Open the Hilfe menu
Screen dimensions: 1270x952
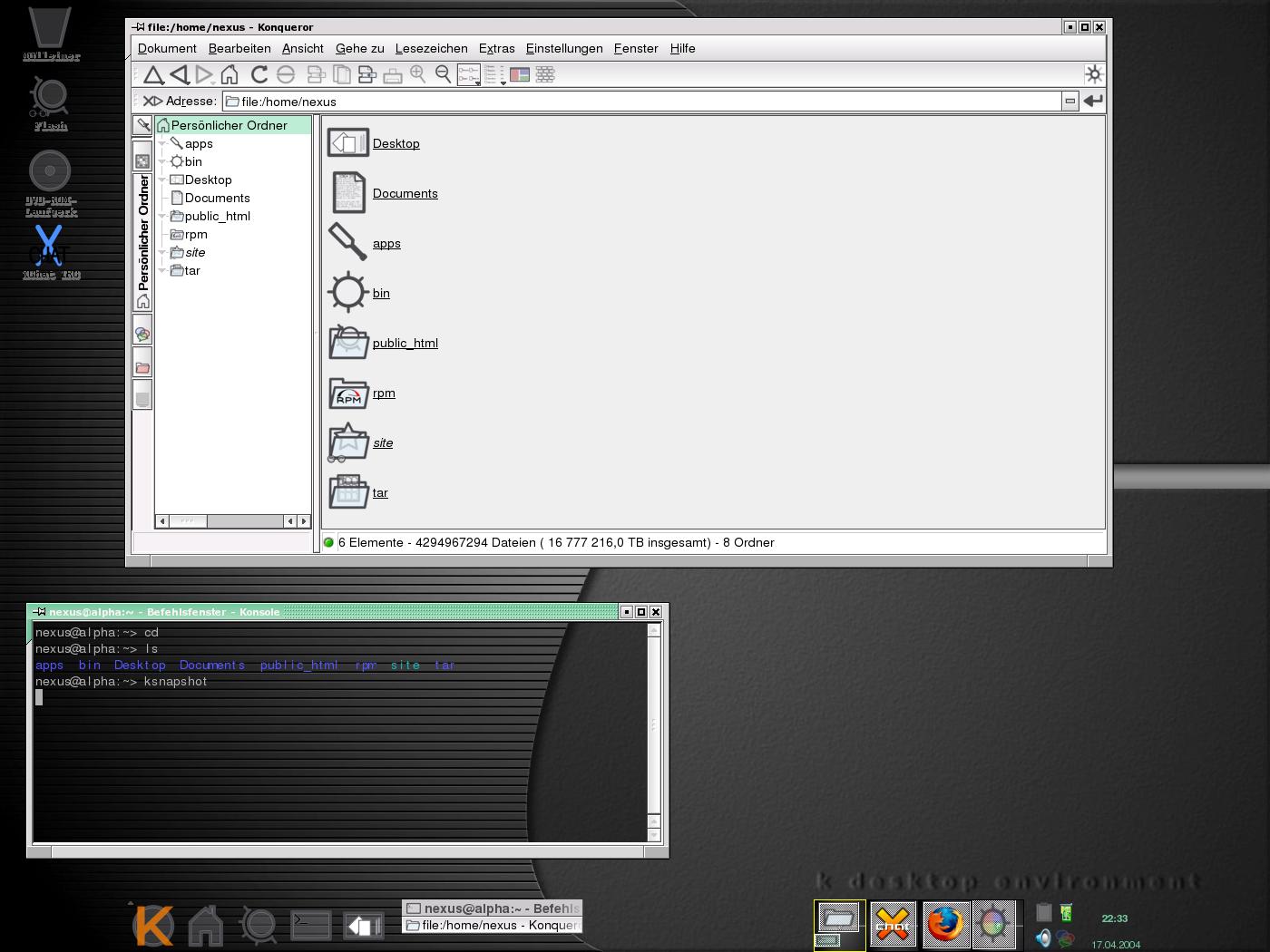[x=683, y=48]
